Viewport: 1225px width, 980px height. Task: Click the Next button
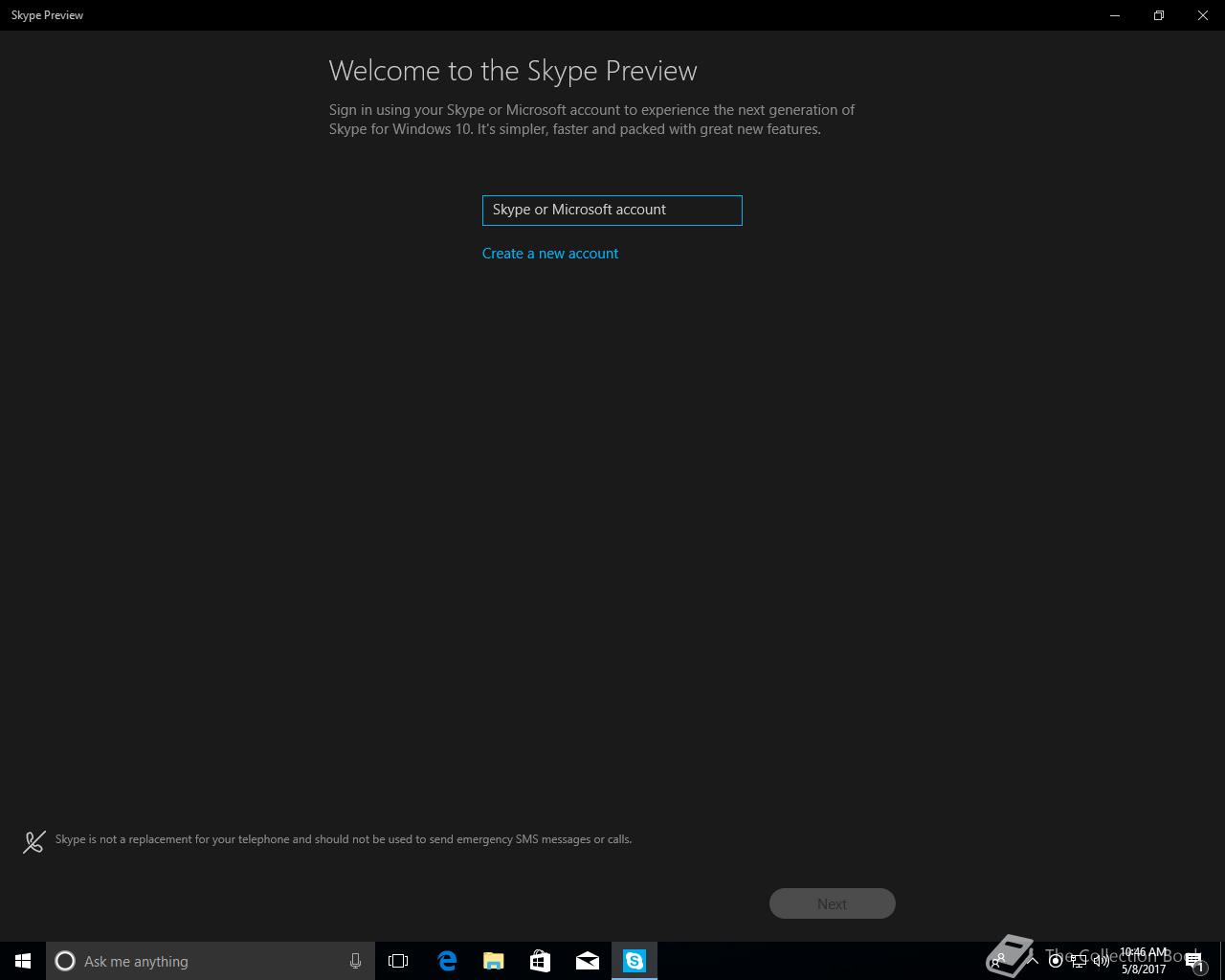[x=833, y=903]
